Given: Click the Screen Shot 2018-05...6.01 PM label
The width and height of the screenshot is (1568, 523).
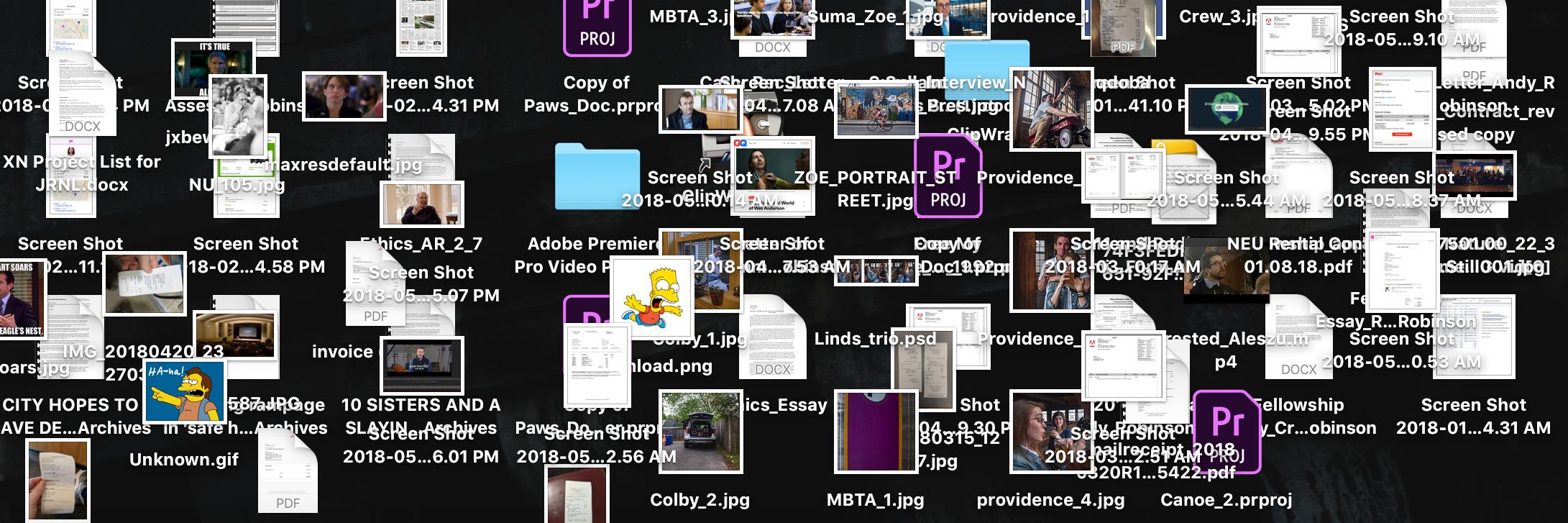Looking at the screenshot, I should click(x=421, y=445).
